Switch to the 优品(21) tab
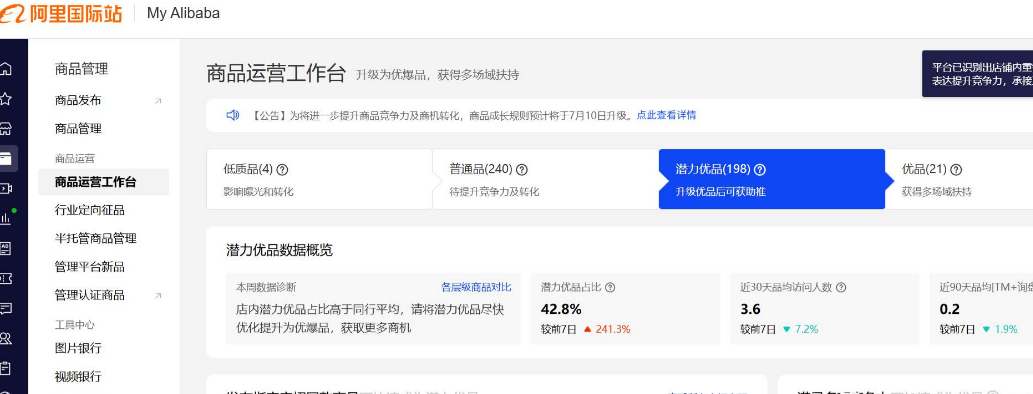Viewport: 1033px width, 394px height. point(959,179)
